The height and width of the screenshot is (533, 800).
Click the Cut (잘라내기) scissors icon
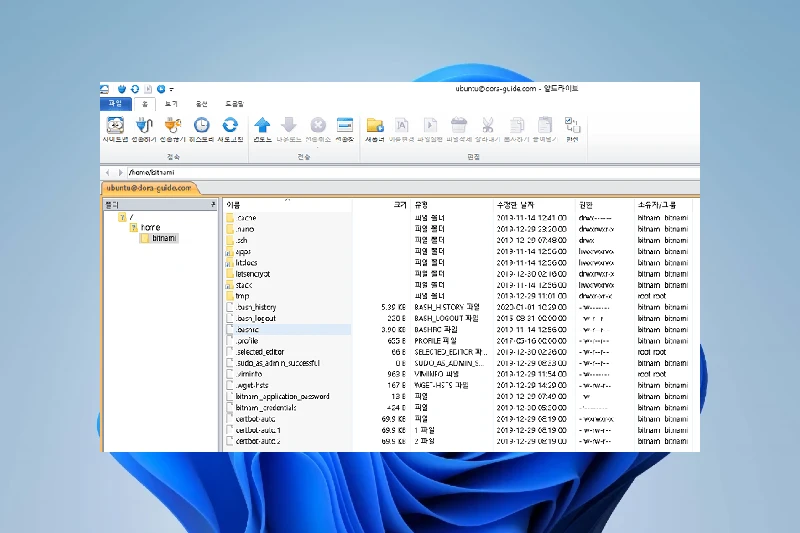click(x=487, y=129)
